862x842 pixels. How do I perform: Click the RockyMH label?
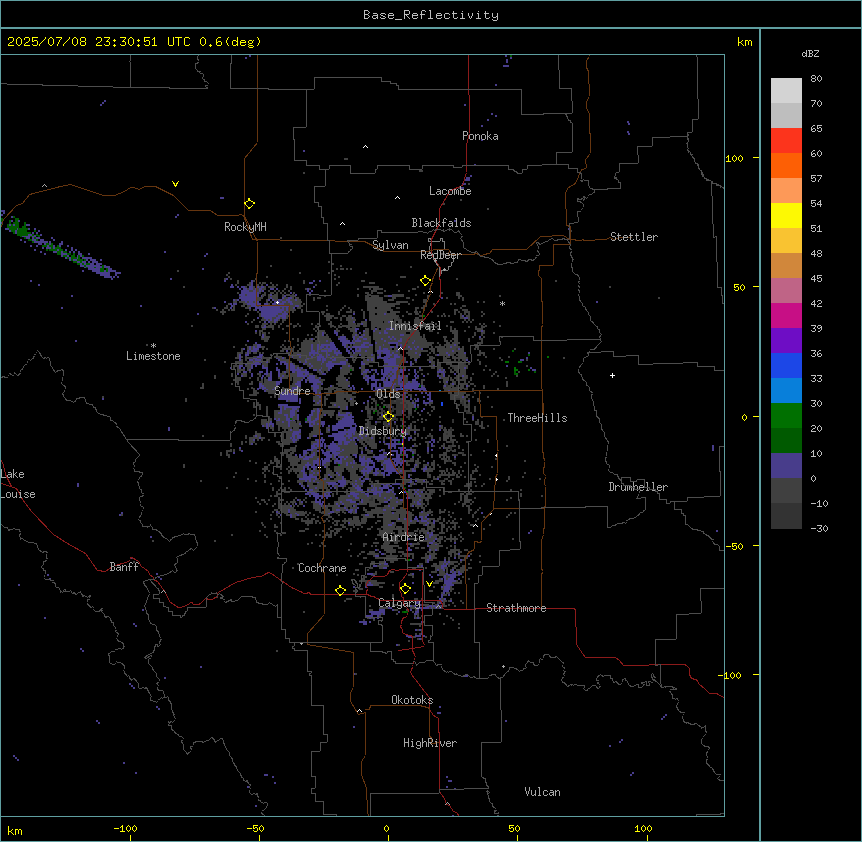(x=245, y=227)
